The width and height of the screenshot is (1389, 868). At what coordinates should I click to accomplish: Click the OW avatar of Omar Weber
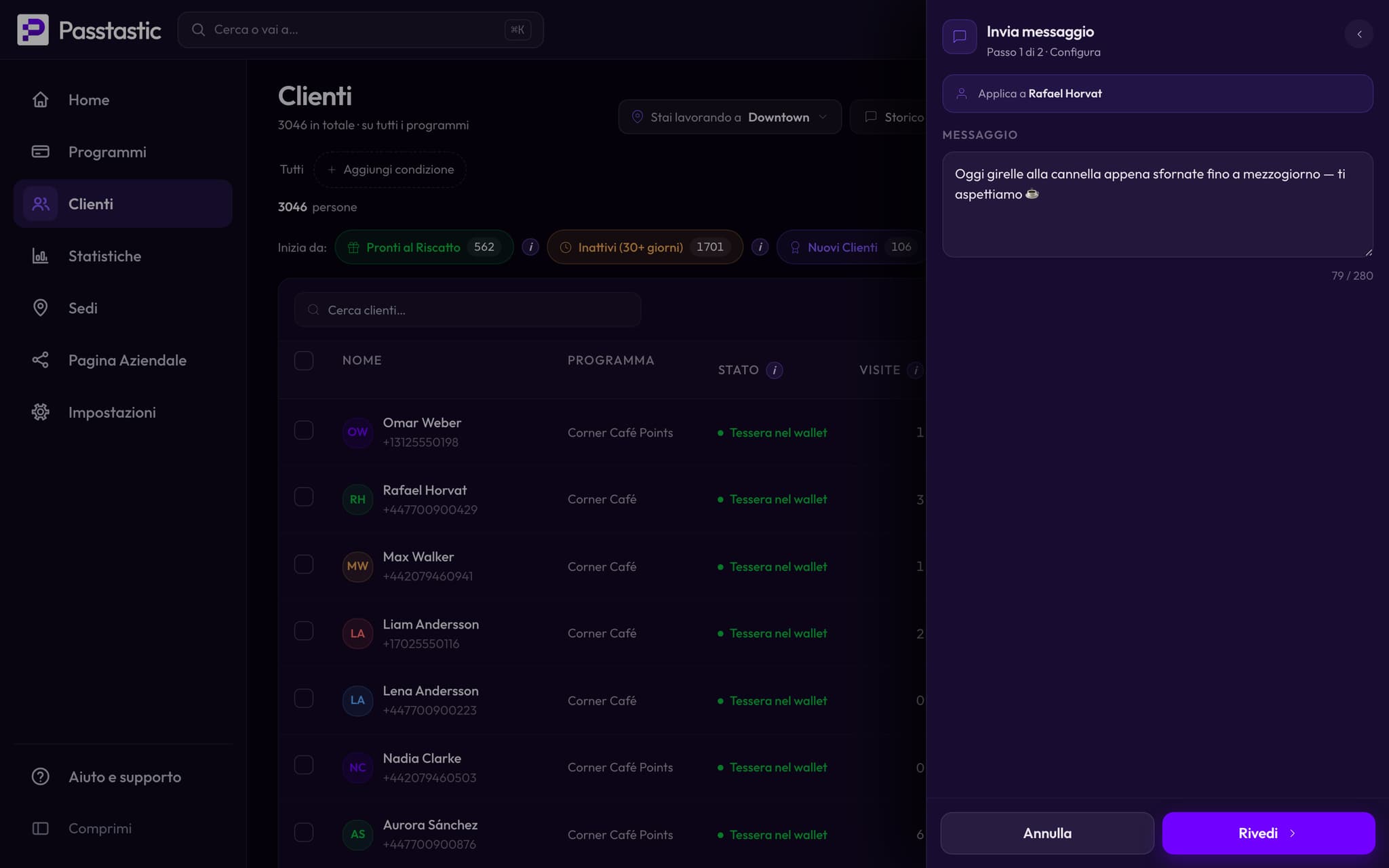357,432
